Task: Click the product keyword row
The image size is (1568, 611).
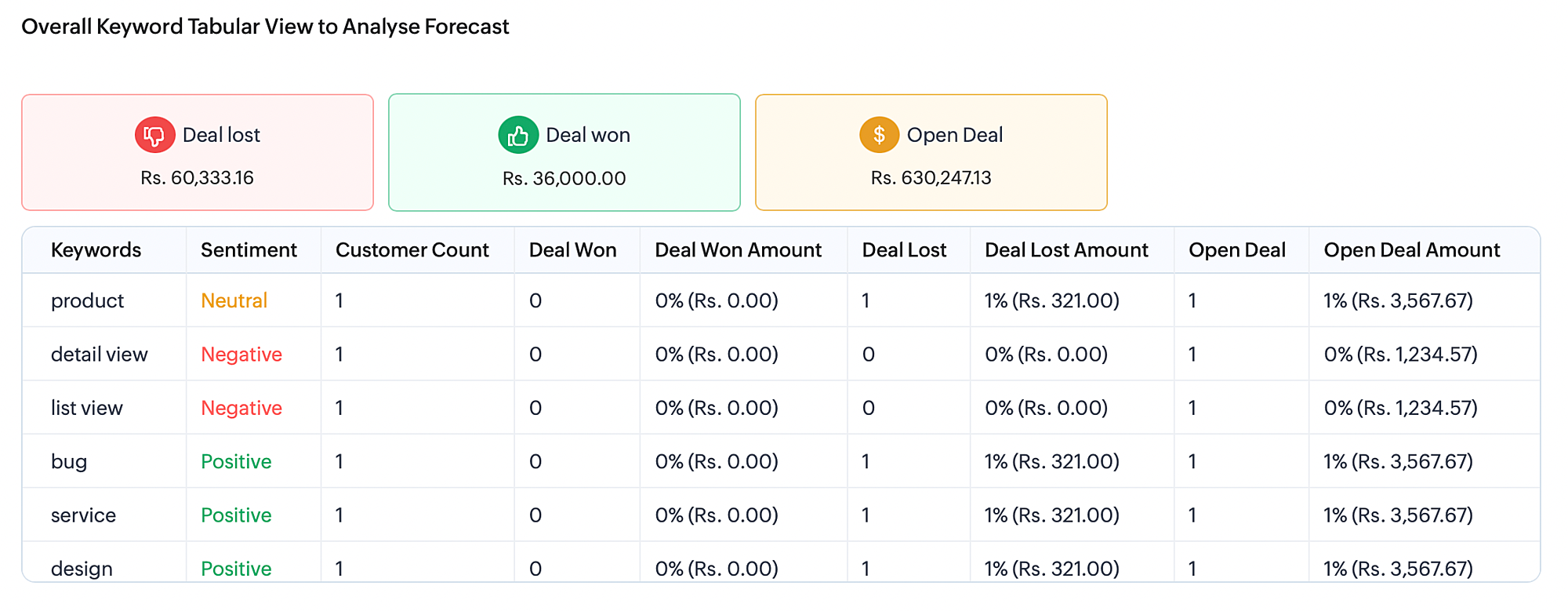Action: (x=87, y=300)
